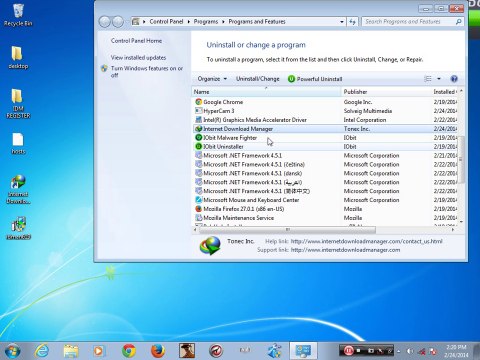The height and width of the screenshot is (360, 480).
Task: Select IObit Malware Fighter icon
Action: click(199, 138)
